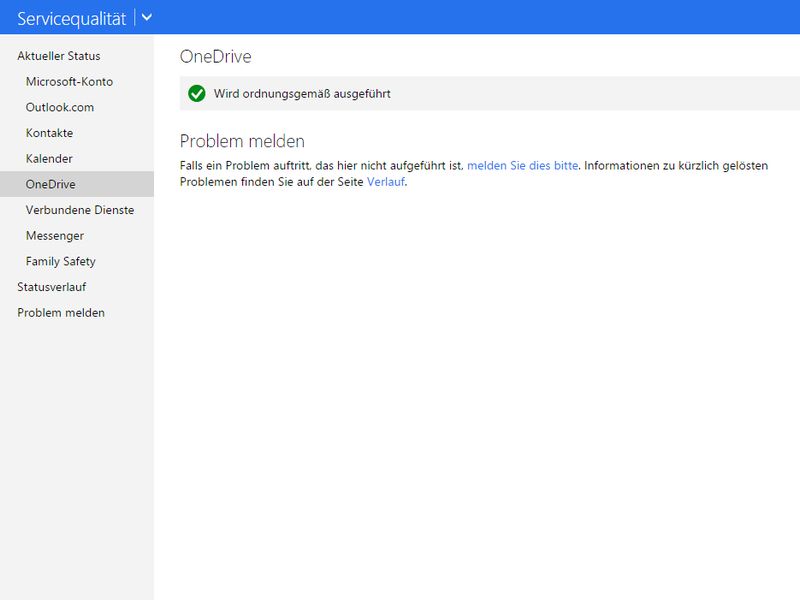Select OneDrive sidebar entry
Screen dimensions: 800x600
coord(77,184)
